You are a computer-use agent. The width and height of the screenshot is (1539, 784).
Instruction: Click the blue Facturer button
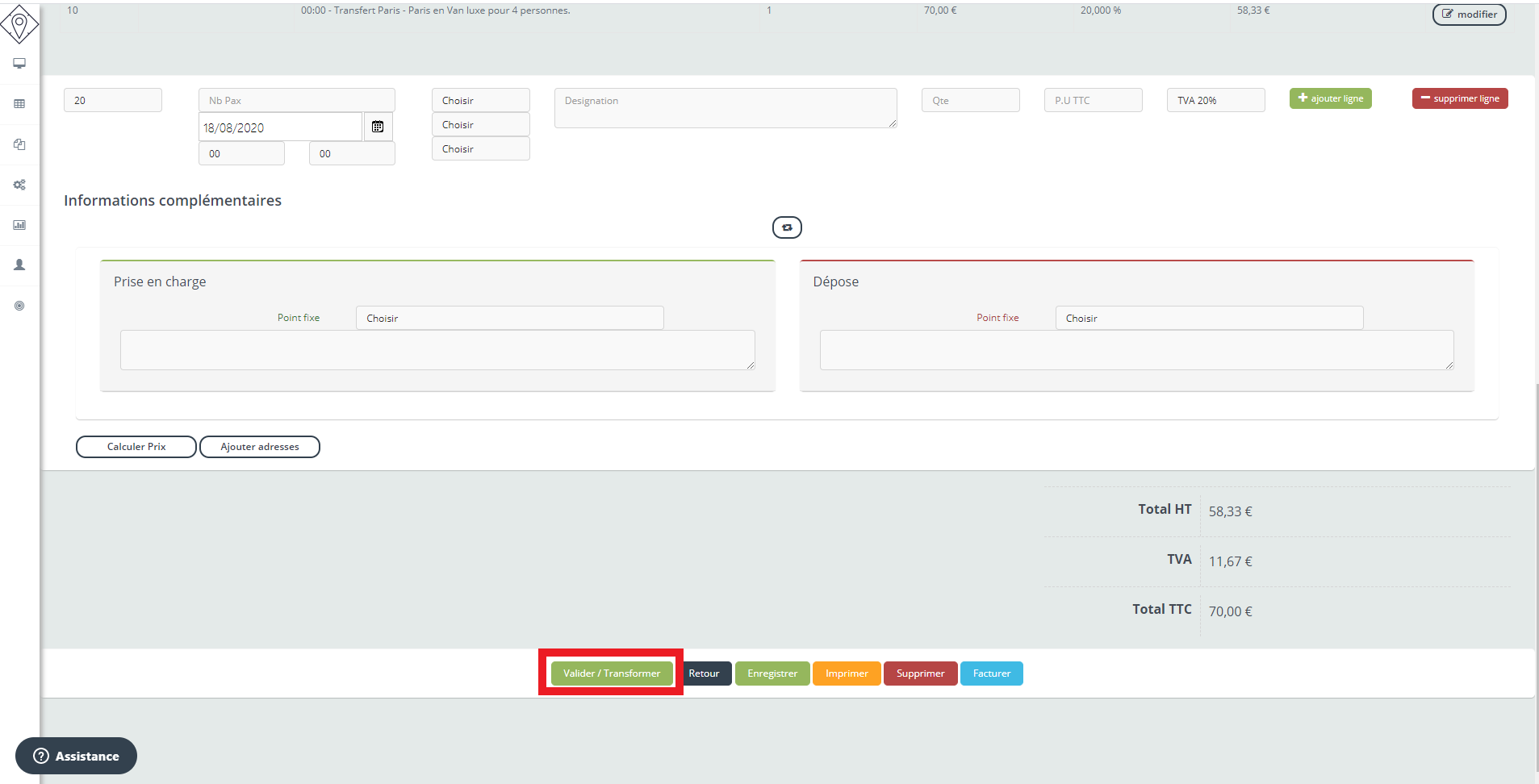pyautogui.click(x=991, y=673)
